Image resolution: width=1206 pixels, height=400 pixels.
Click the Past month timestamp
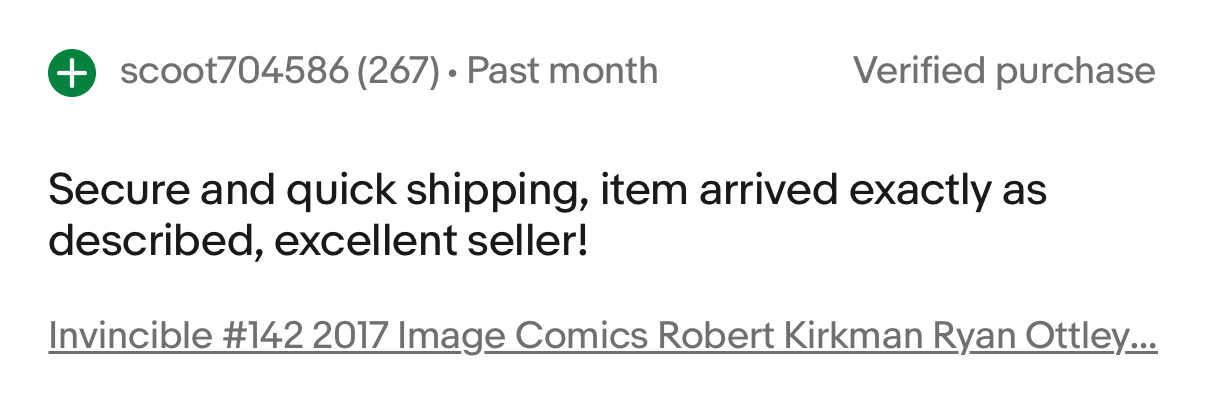(562, 72)
